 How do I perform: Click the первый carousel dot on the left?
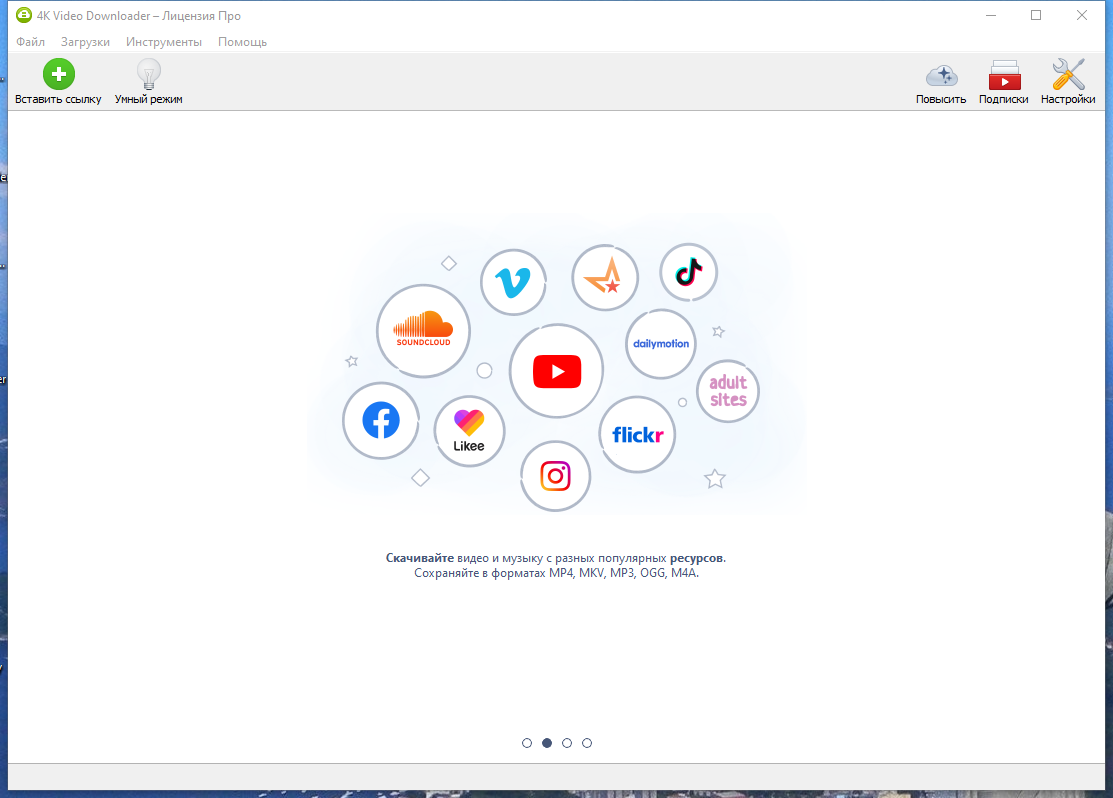click(x=527, y=743)
